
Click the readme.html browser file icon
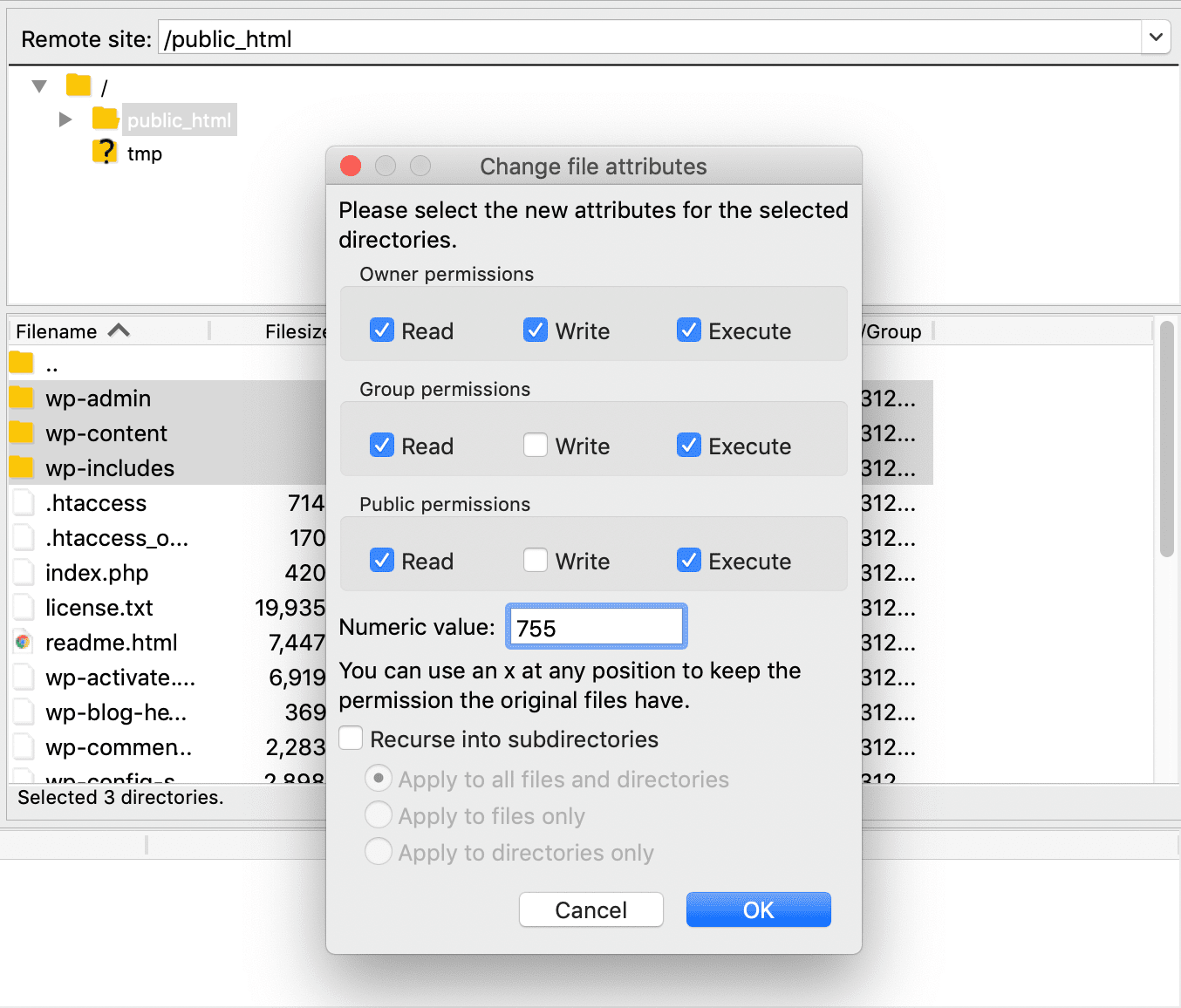24,643
